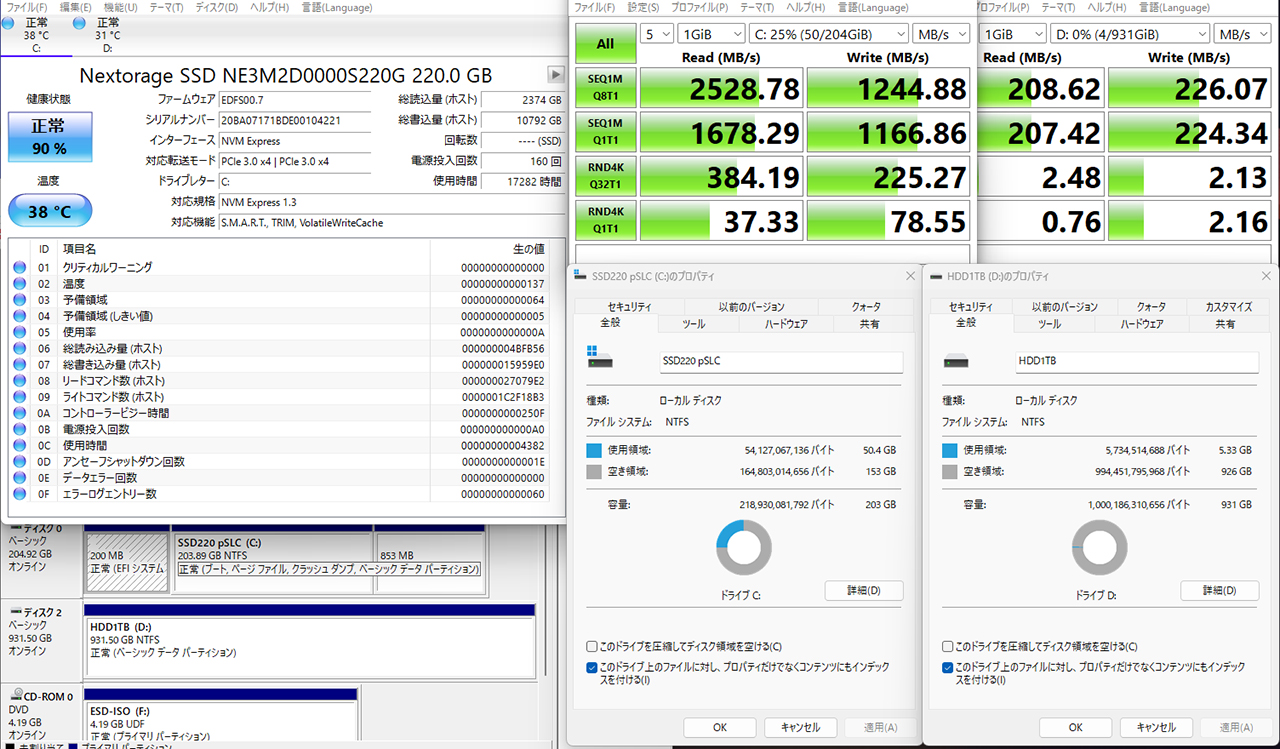1280x749 pixels.
Task: Open the D: 0% (4/931GiB) drive dropdown
Action: pyautogui.click(x=1131, y=34)
